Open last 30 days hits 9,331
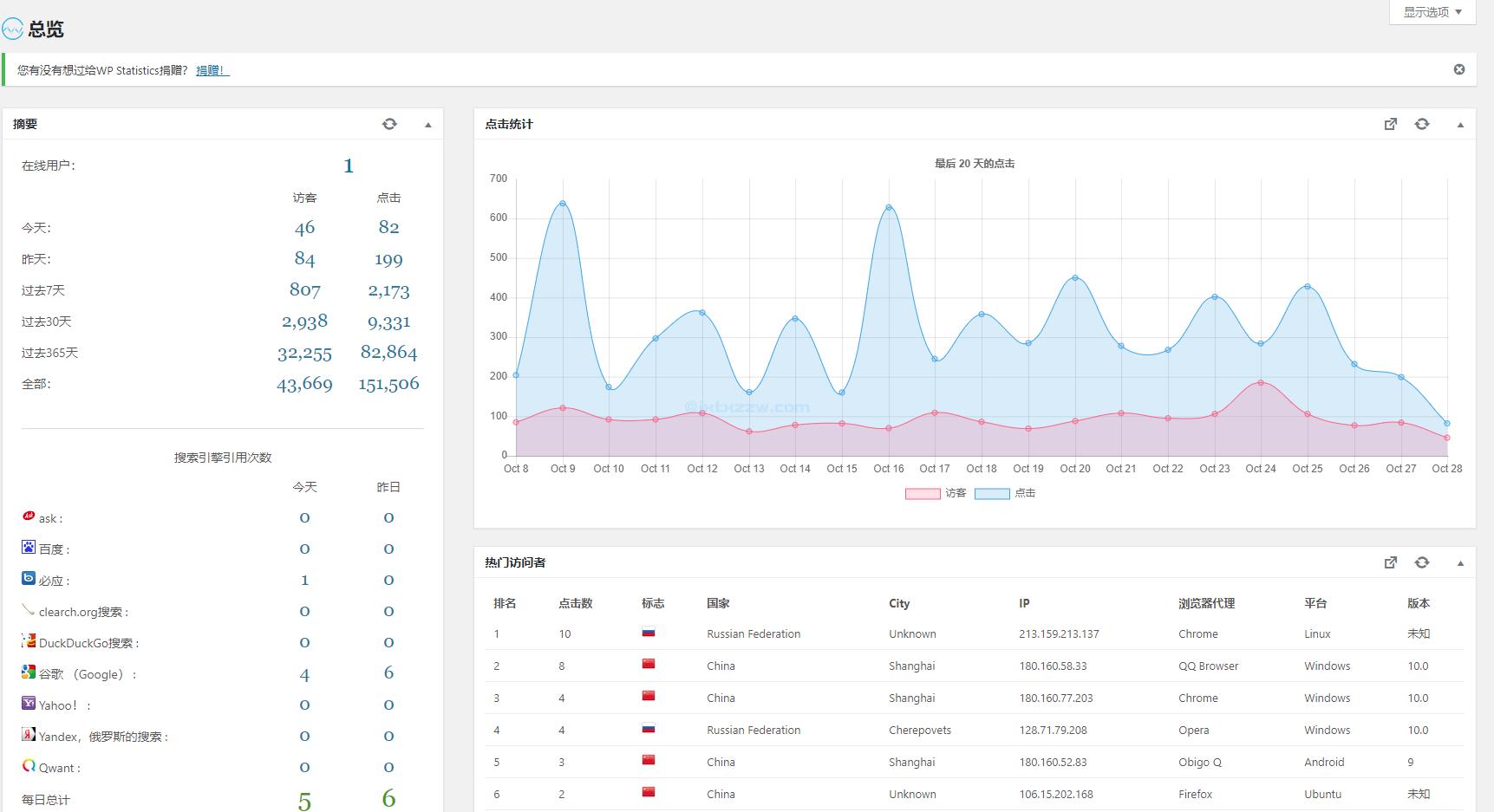The image size is (1494, 812). click(x=388, y=322)
